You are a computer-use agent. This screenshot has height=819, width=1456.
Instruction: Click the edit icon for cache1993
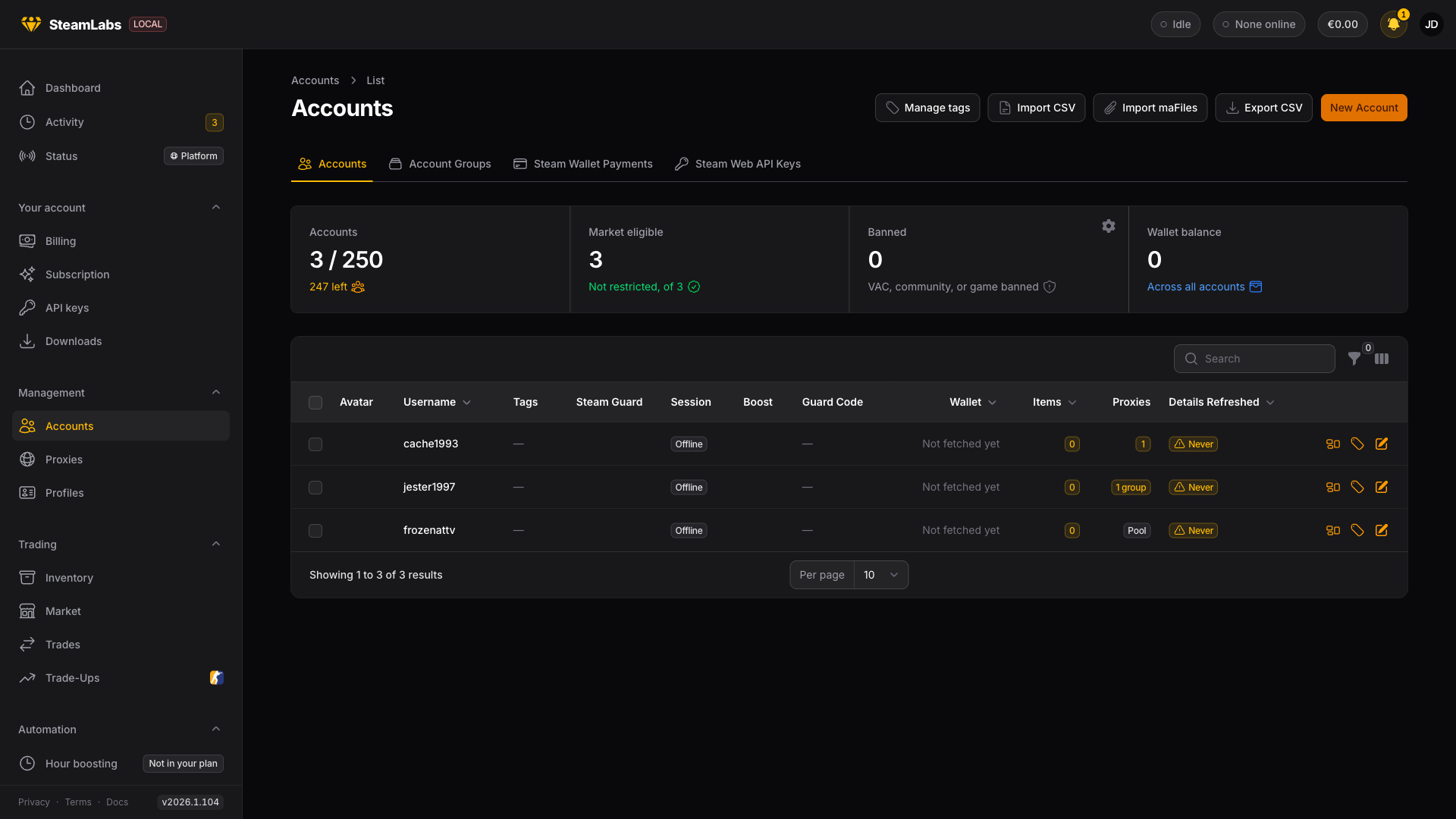click(x=1382, y=444)
